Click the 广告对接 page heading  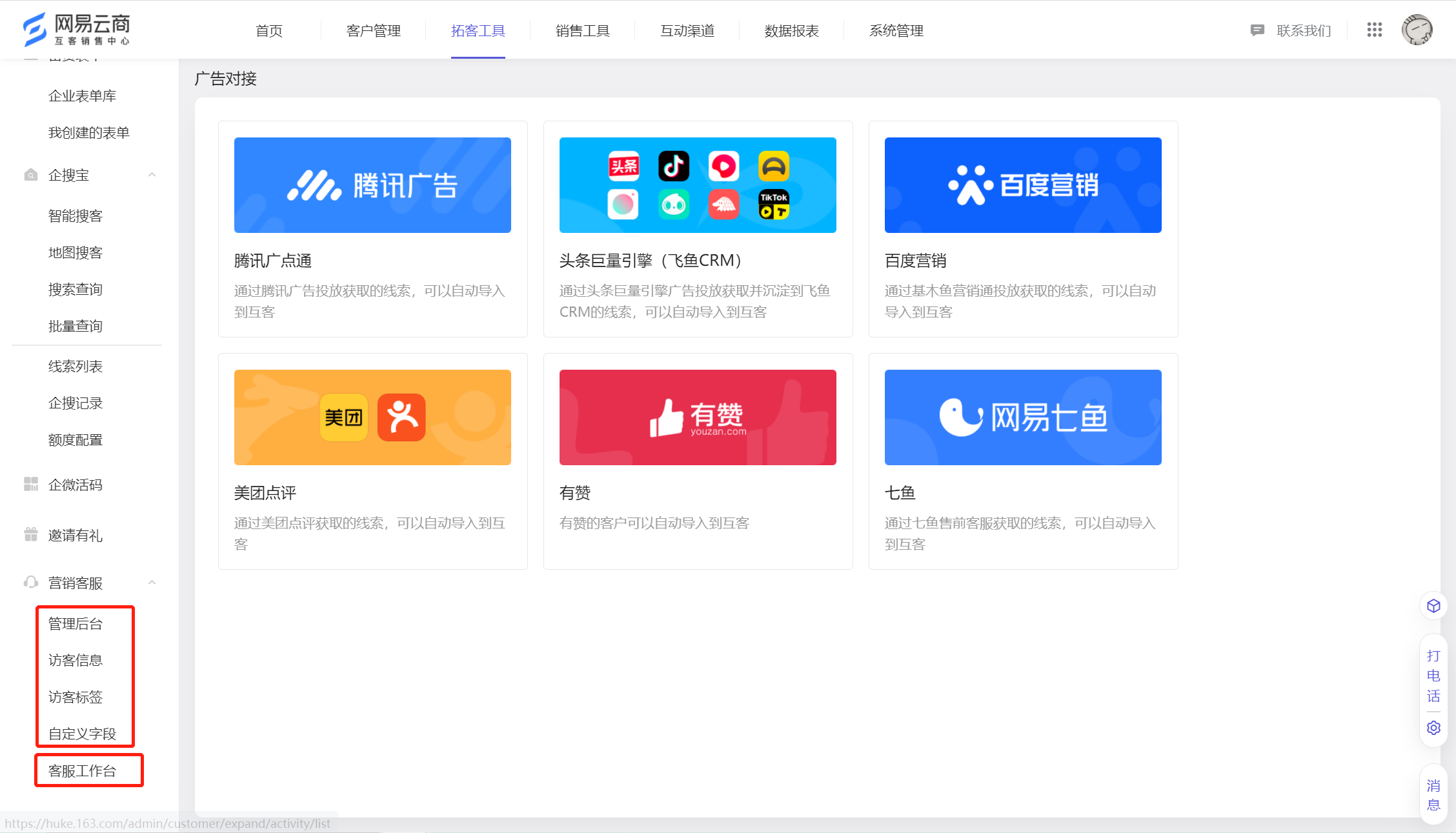click(x=226, y=79)
